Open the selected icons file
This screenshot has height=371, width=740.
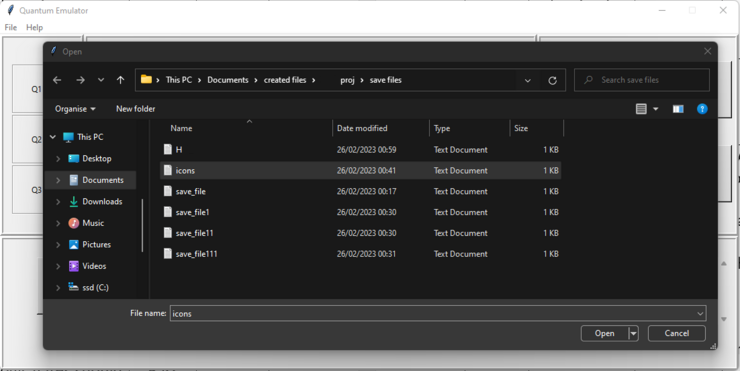605,333
